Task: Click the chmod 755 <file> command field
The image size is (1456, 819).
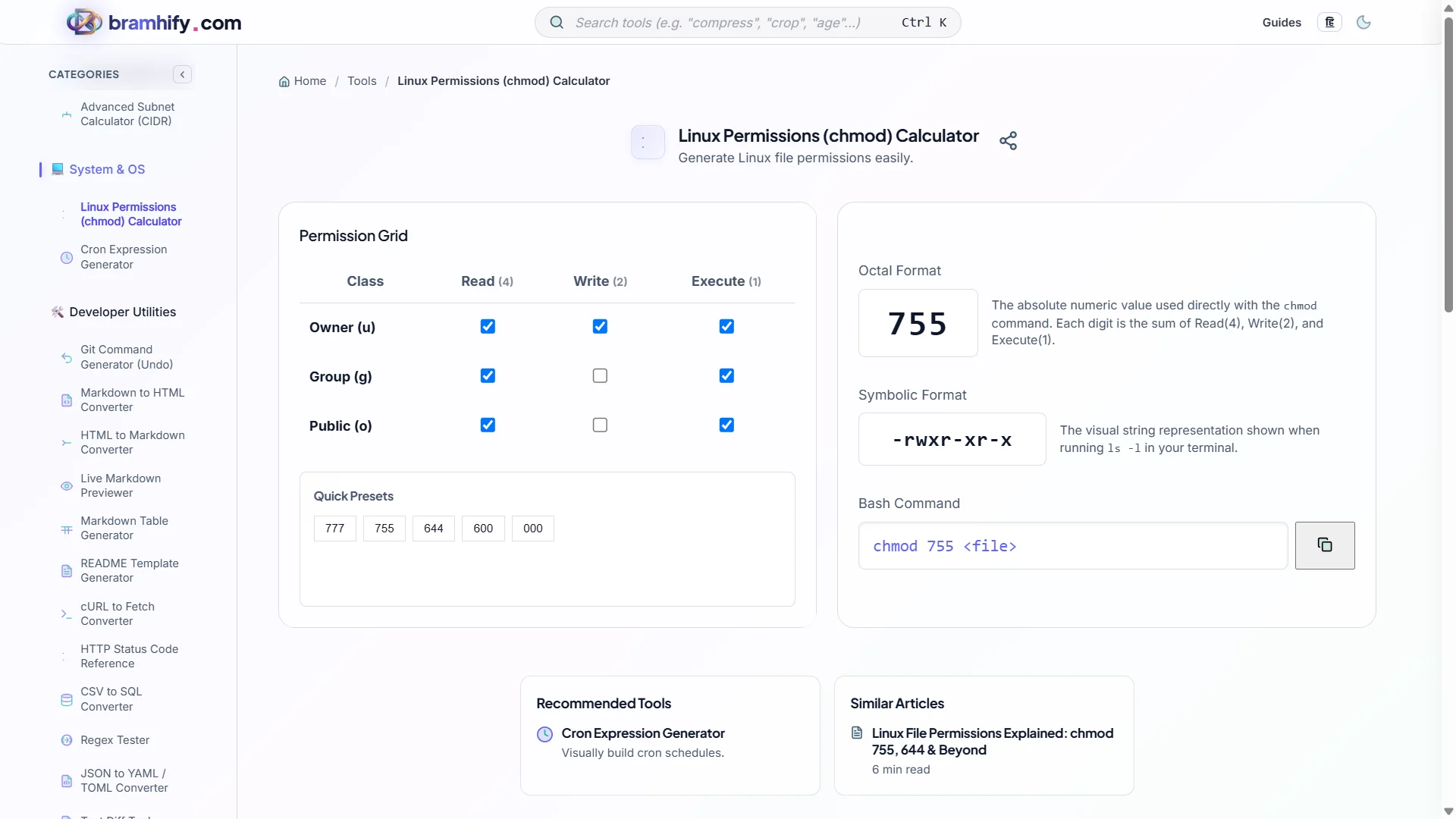Action: pos(1073,546)
